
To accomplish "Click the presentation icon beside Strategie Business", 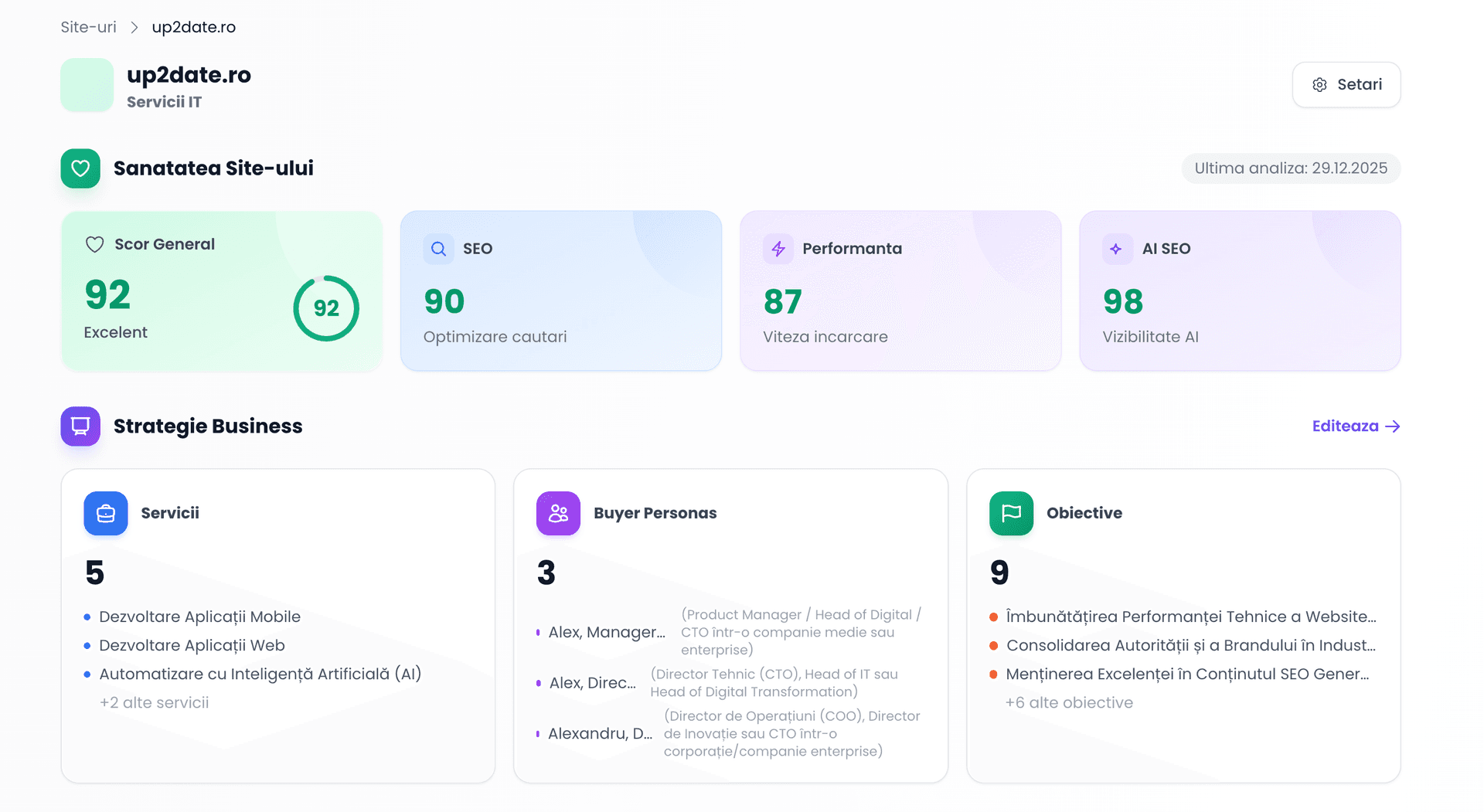I will pos(80,426).
